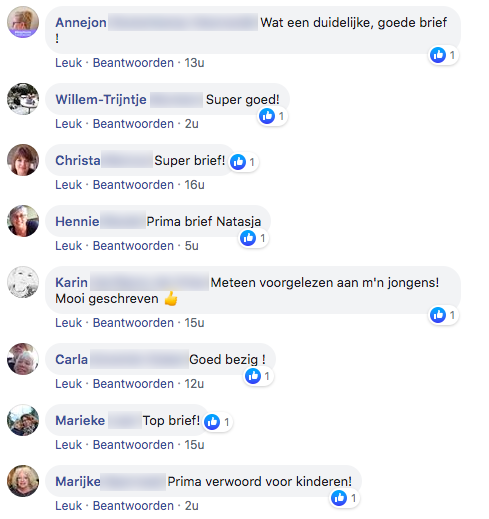Open reaction icon on Marieke's comment
The width and height of the screenshot is (489, 519).
[x=212, y=422]
